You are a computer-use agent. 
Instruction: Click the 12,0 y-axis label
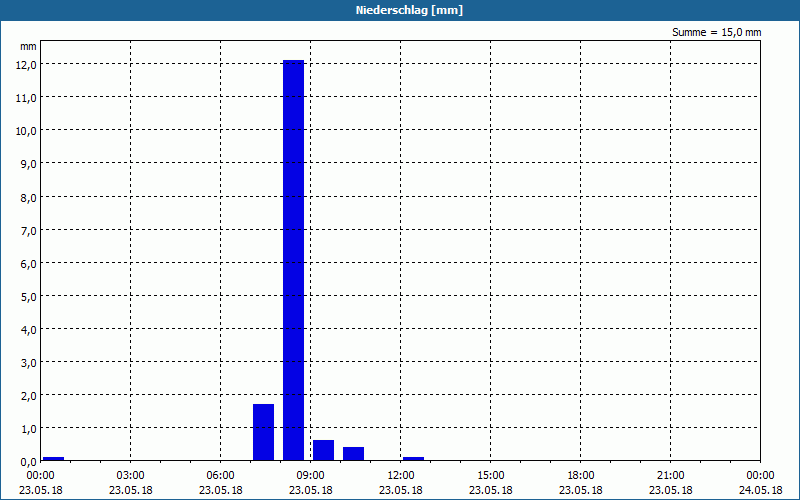coord(26,64)
